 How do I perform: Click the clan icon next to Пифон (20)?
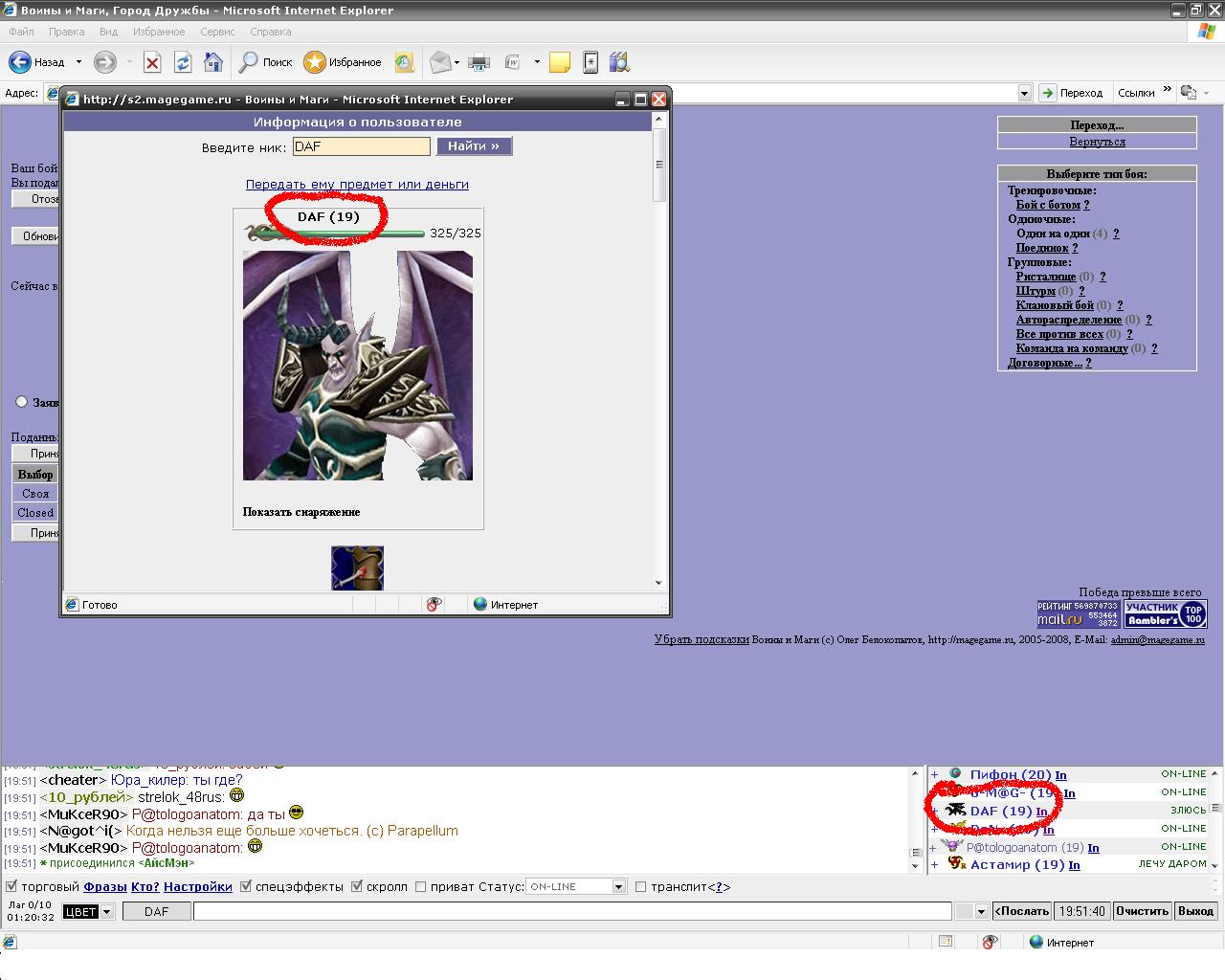(x=955, y=774)
